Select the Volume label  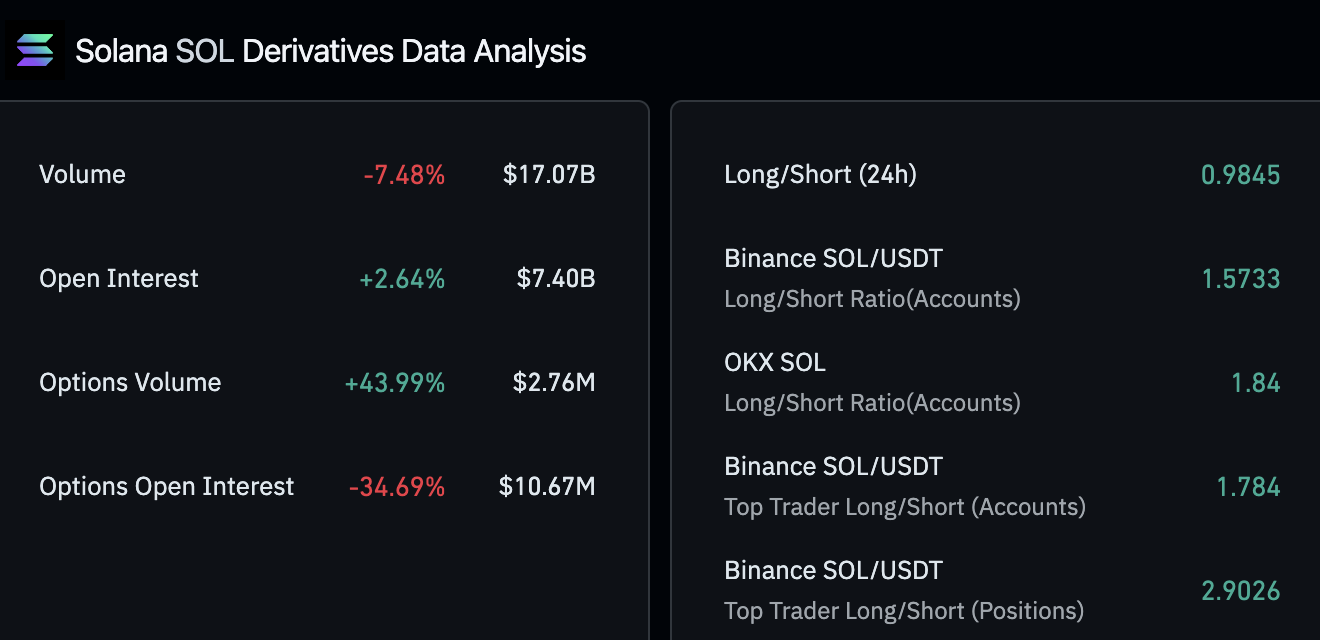pos(82,175)
